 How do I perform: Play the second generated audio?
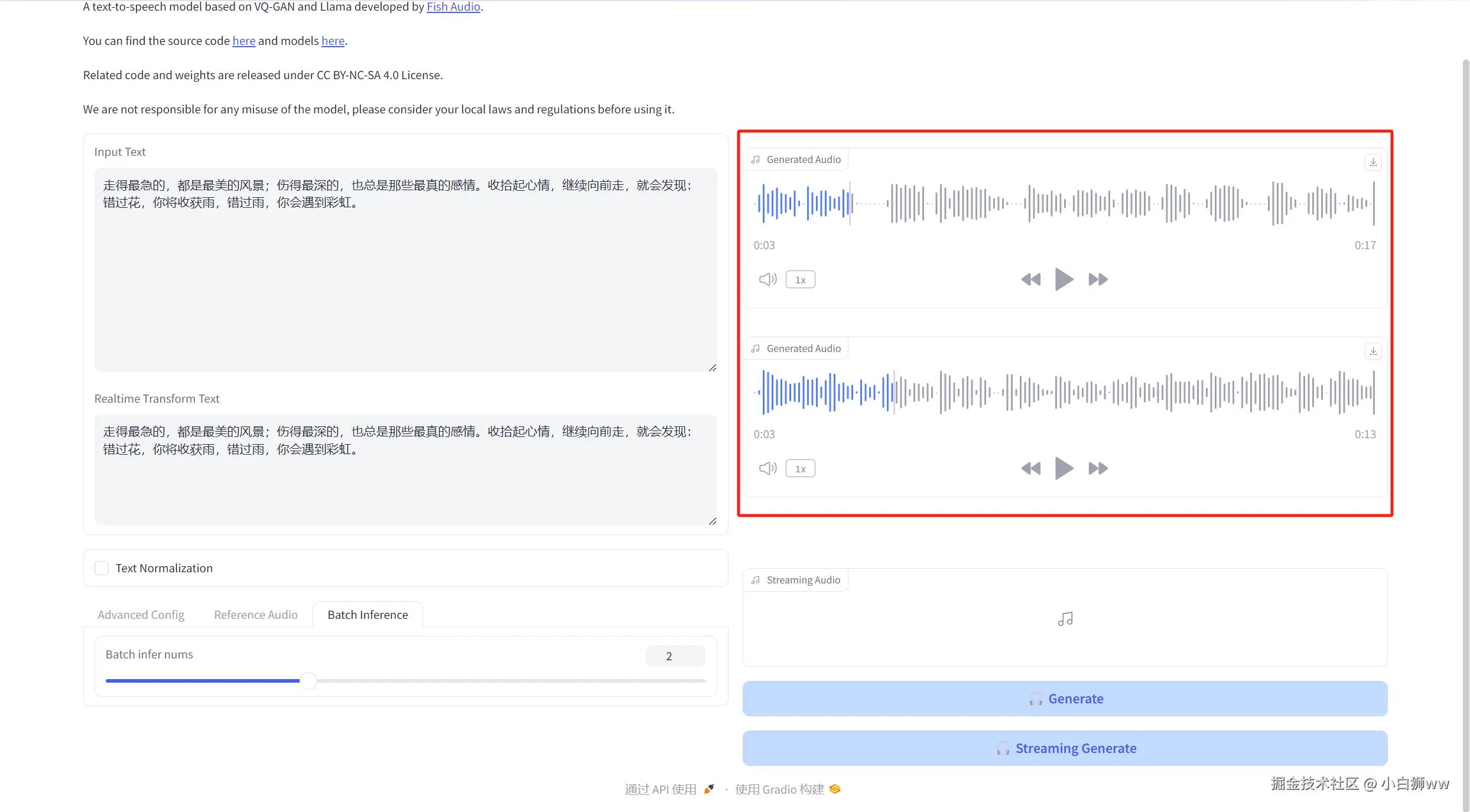pyautogui.click(x=1064, y=468)
